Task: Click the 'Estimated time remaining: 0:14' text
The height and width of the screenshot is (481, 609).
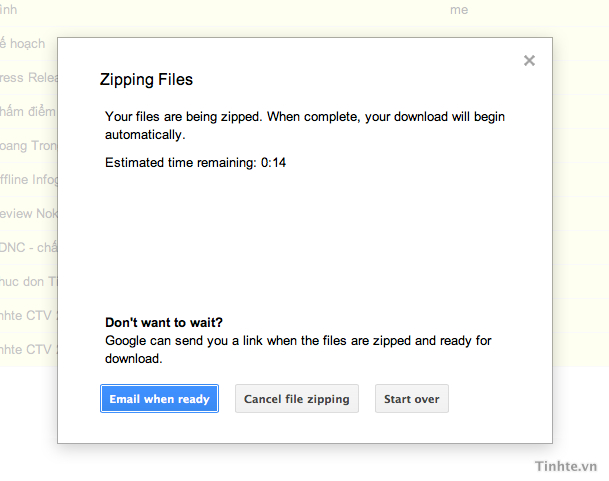Action: [x=195, y=162]
